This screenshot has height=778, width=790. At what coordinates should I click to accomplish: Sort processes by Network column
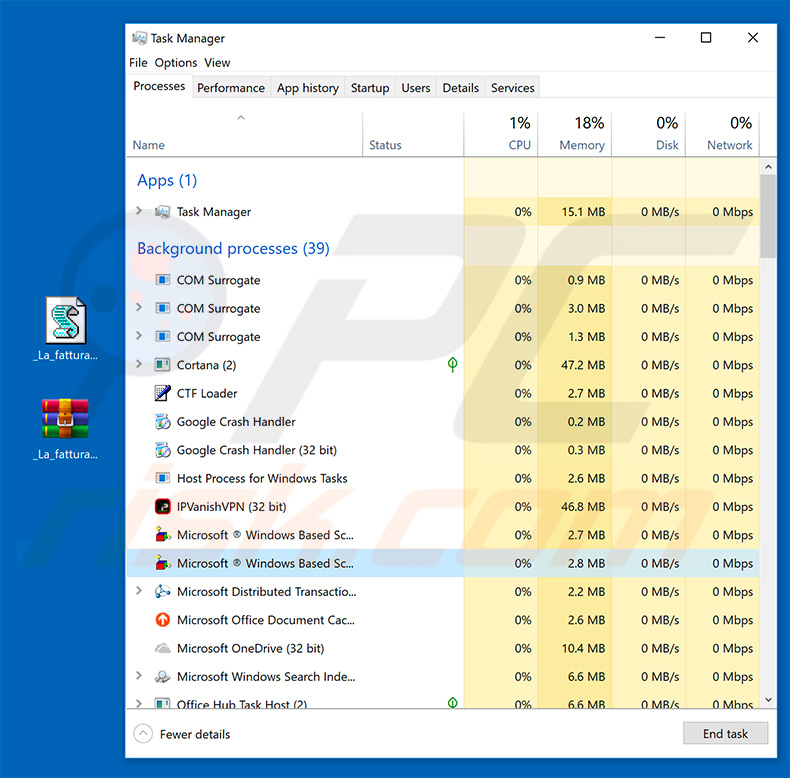coord(722,134)
